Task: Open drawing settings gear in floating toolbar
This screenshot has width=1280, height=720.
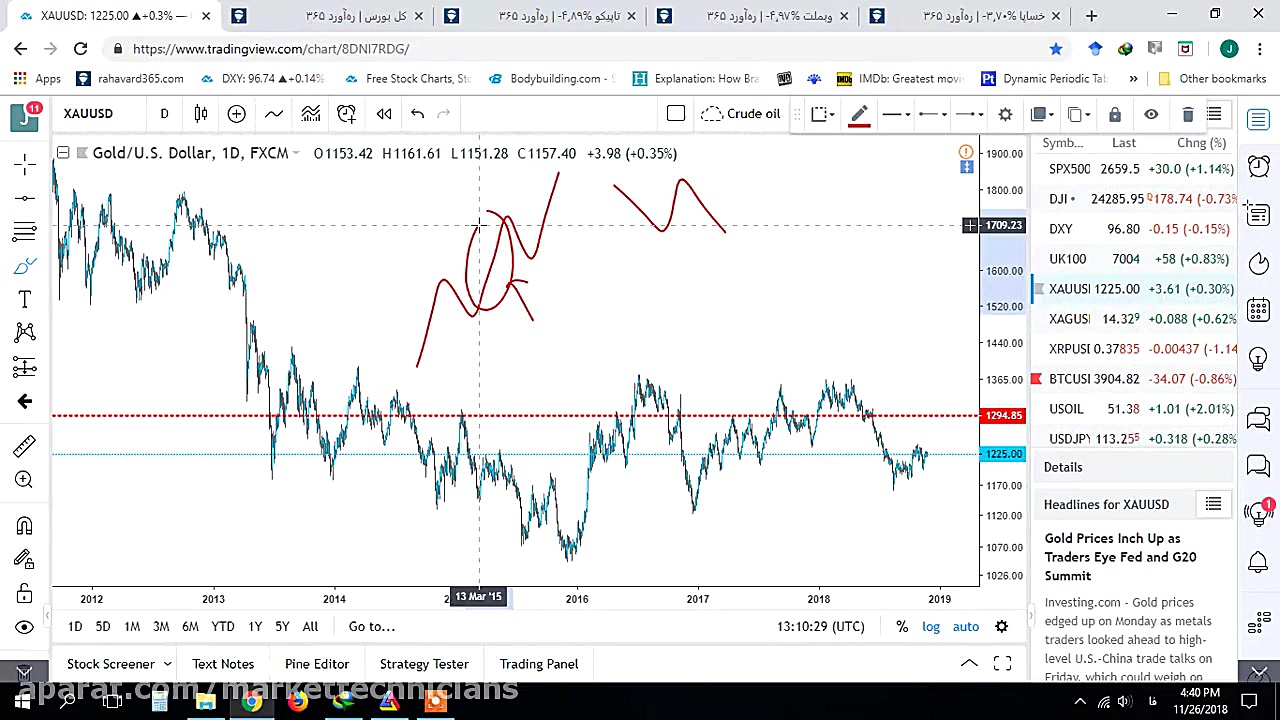Action: (1005, 114)
